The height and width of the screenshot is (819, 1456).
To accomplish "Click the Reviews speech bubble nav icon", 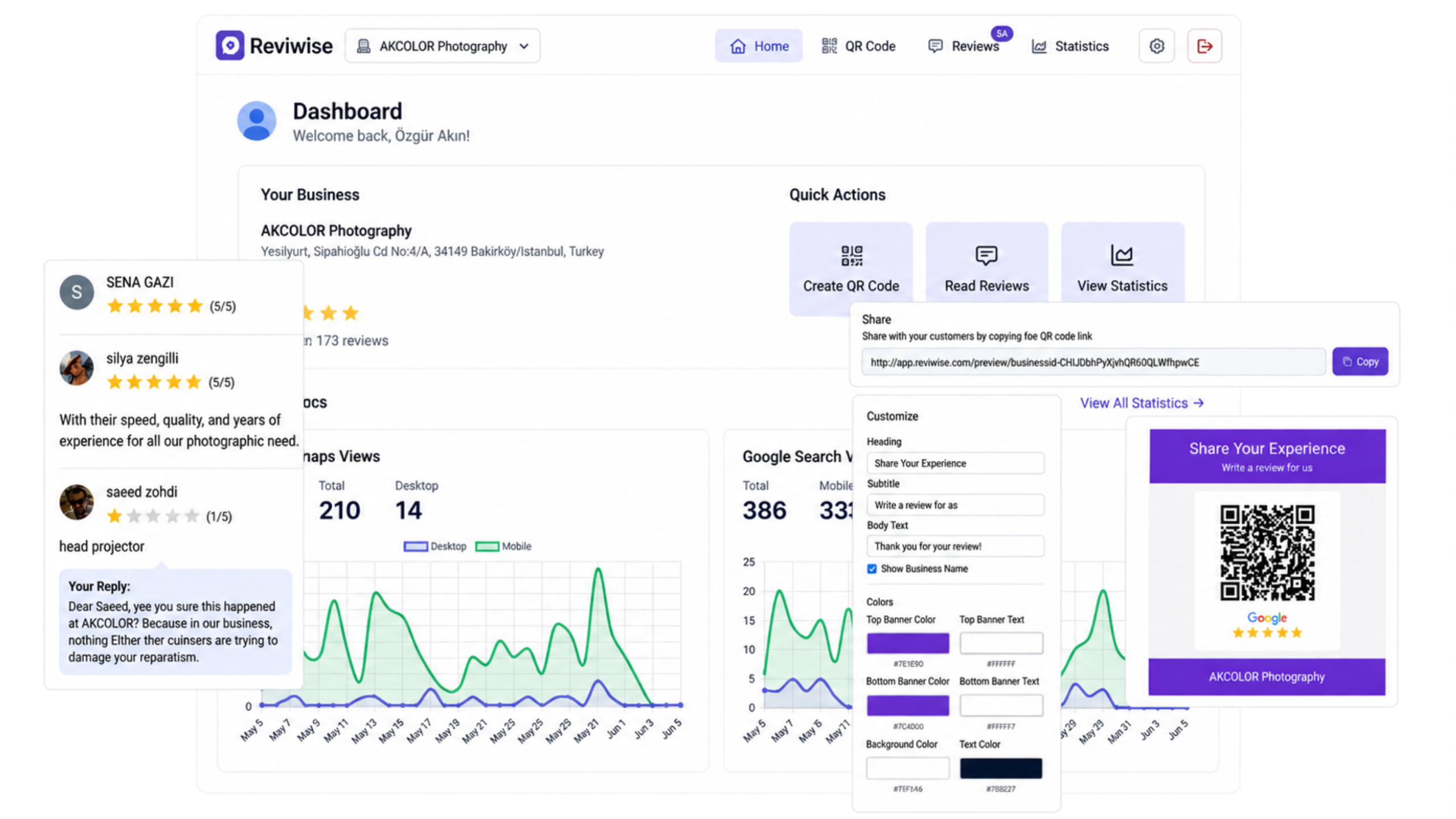I will pos(935,46).
